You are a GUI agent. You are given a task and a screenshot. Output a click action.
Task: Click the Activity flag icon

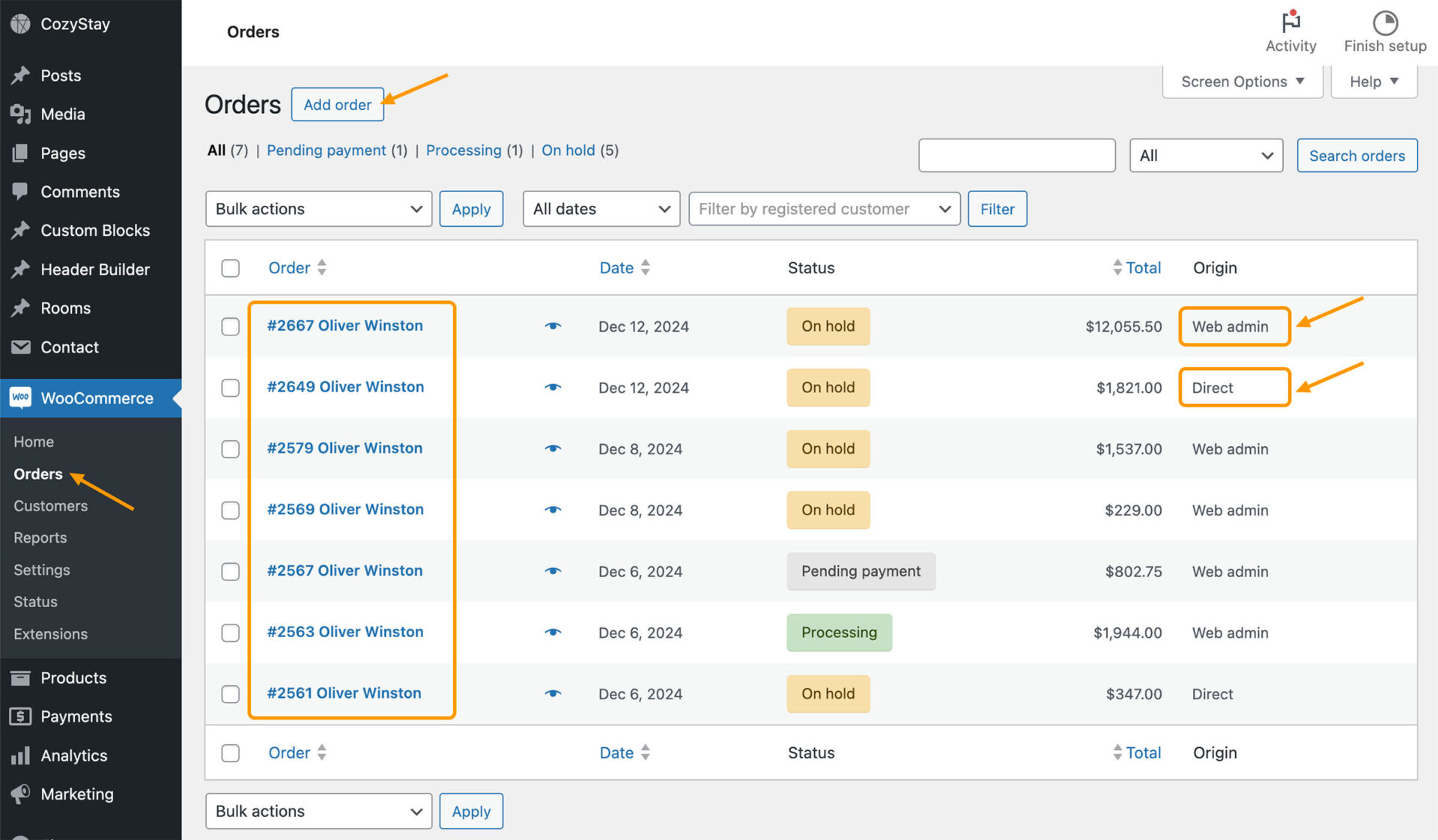coord(1290,22)
